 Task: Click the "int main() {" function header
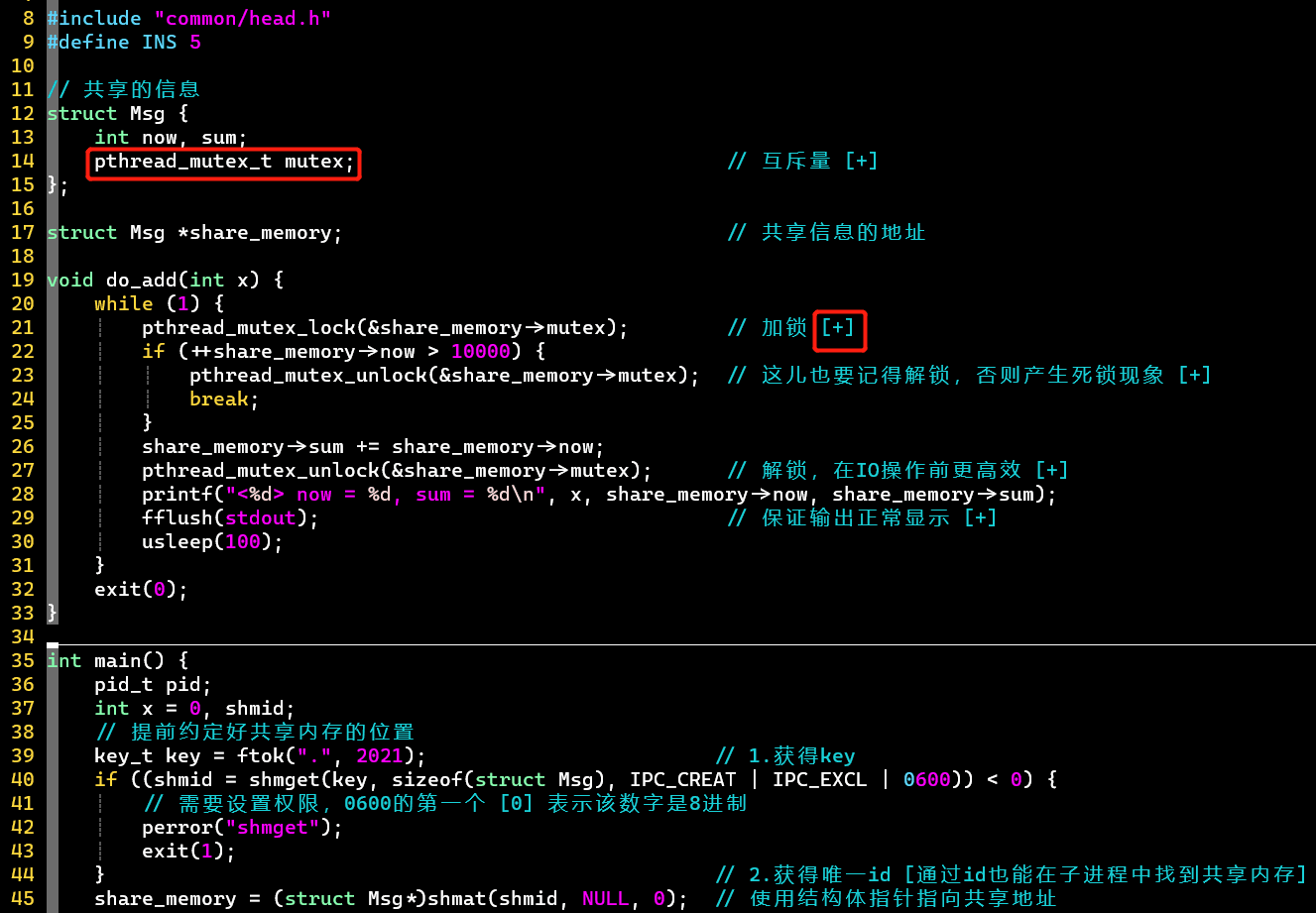point(118,660)
